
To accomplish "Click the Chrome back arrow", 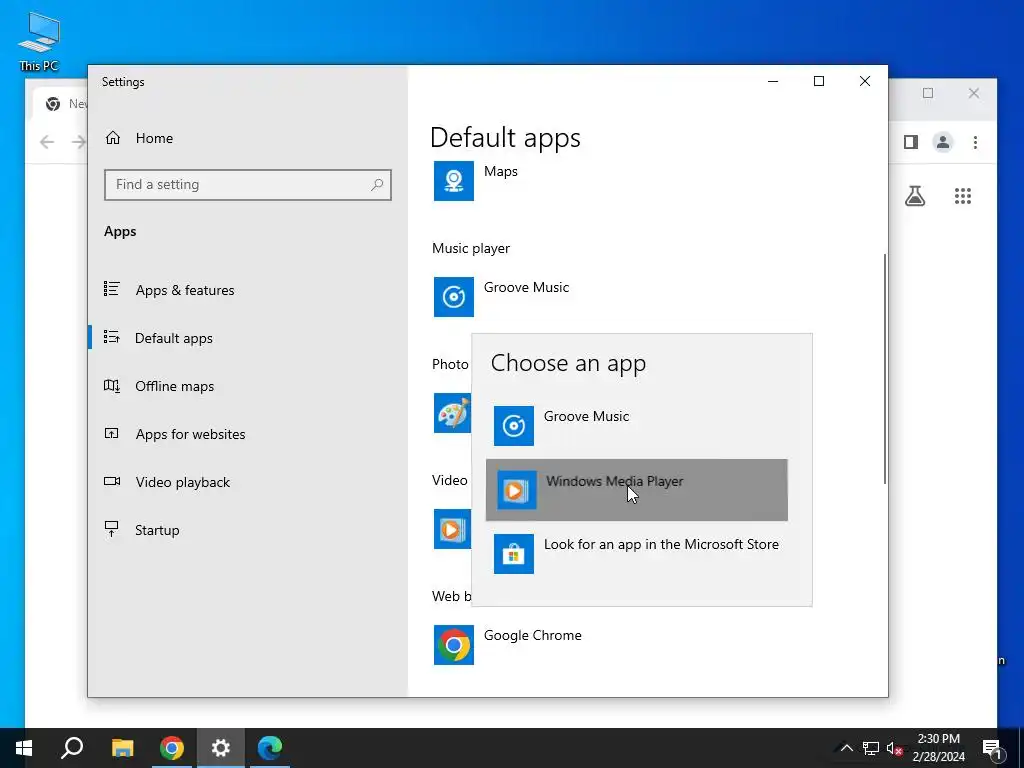I will coord(47,142).
